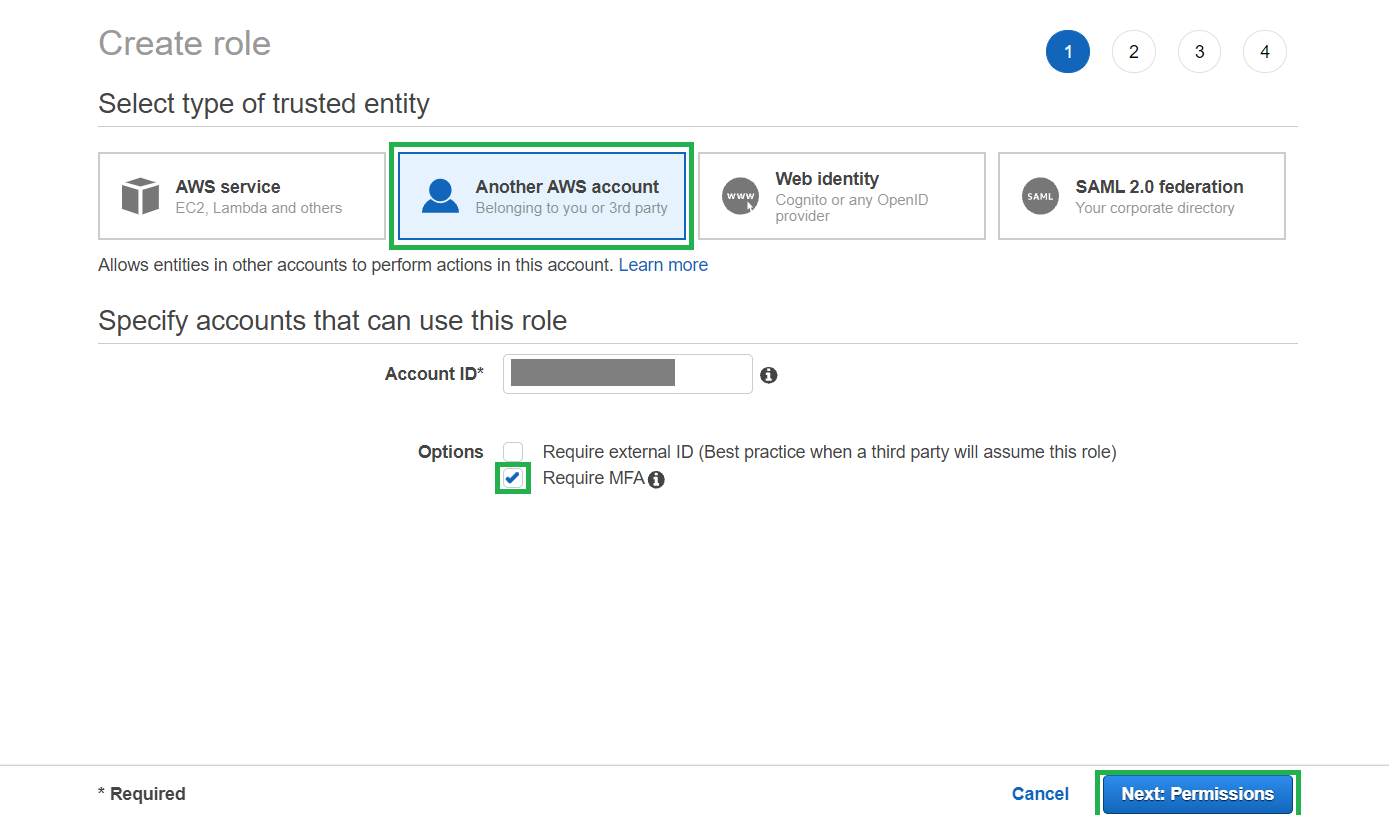
Task: Select the AWS service trusted entity icon
Action: coord(141,196)
